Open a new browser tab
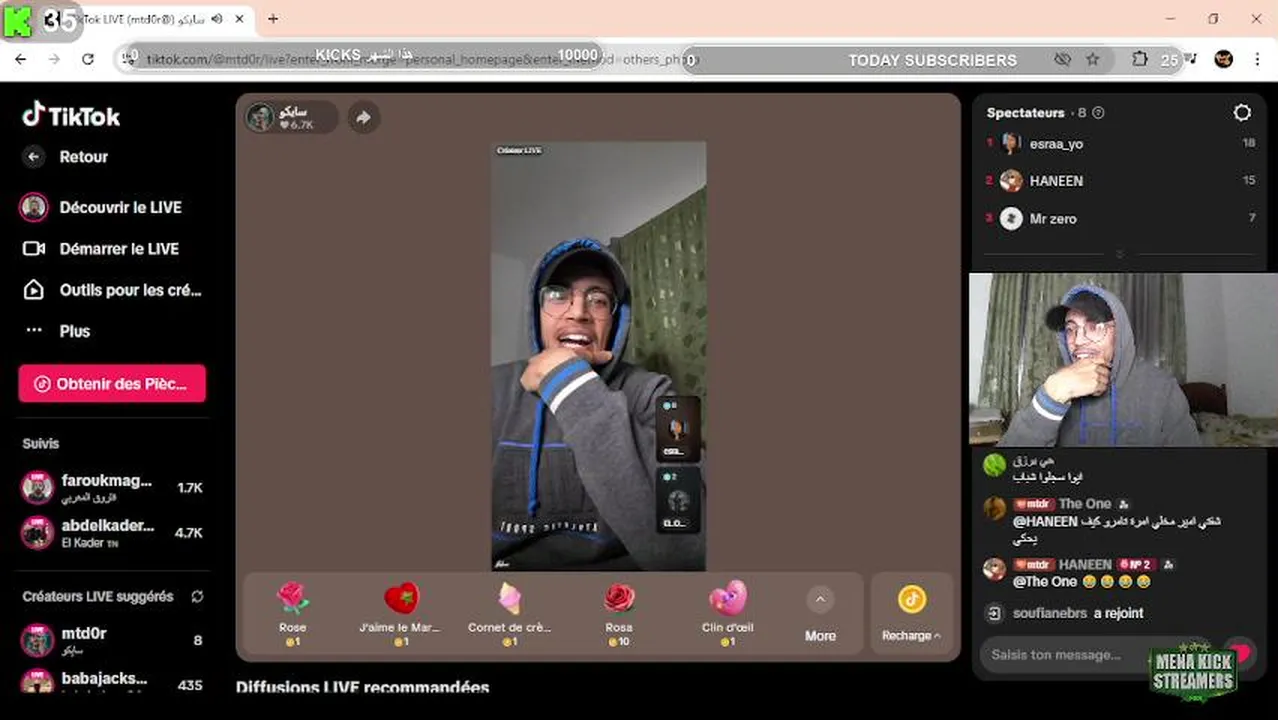This screenshot has width=1278, height=720. [x=273, y=18]
